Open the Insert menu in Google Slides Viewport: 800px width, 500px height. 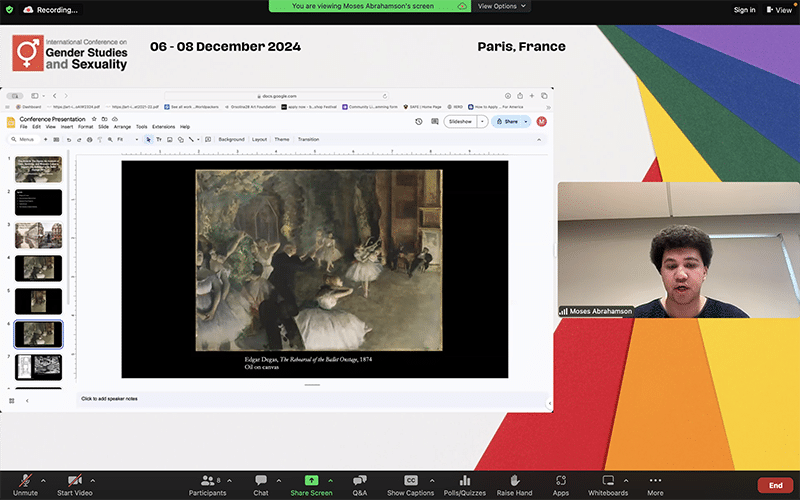[x=67, y=127]
